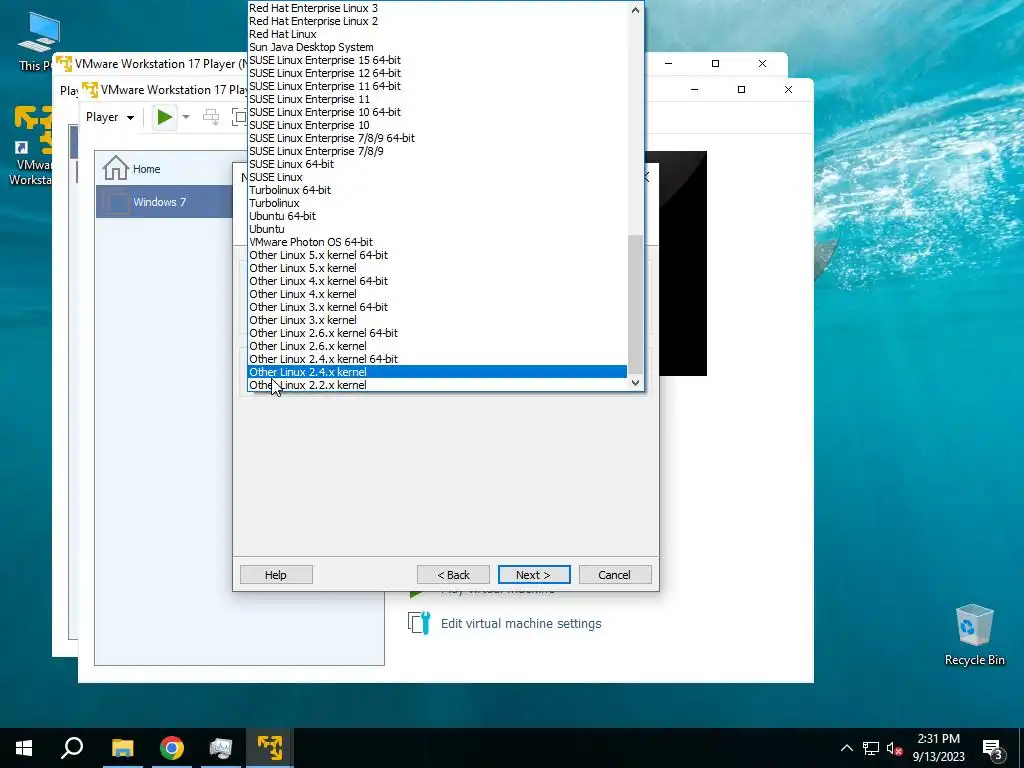Open the notification center icon
This screenshot has width=1024, height=768.
[992, 749]
